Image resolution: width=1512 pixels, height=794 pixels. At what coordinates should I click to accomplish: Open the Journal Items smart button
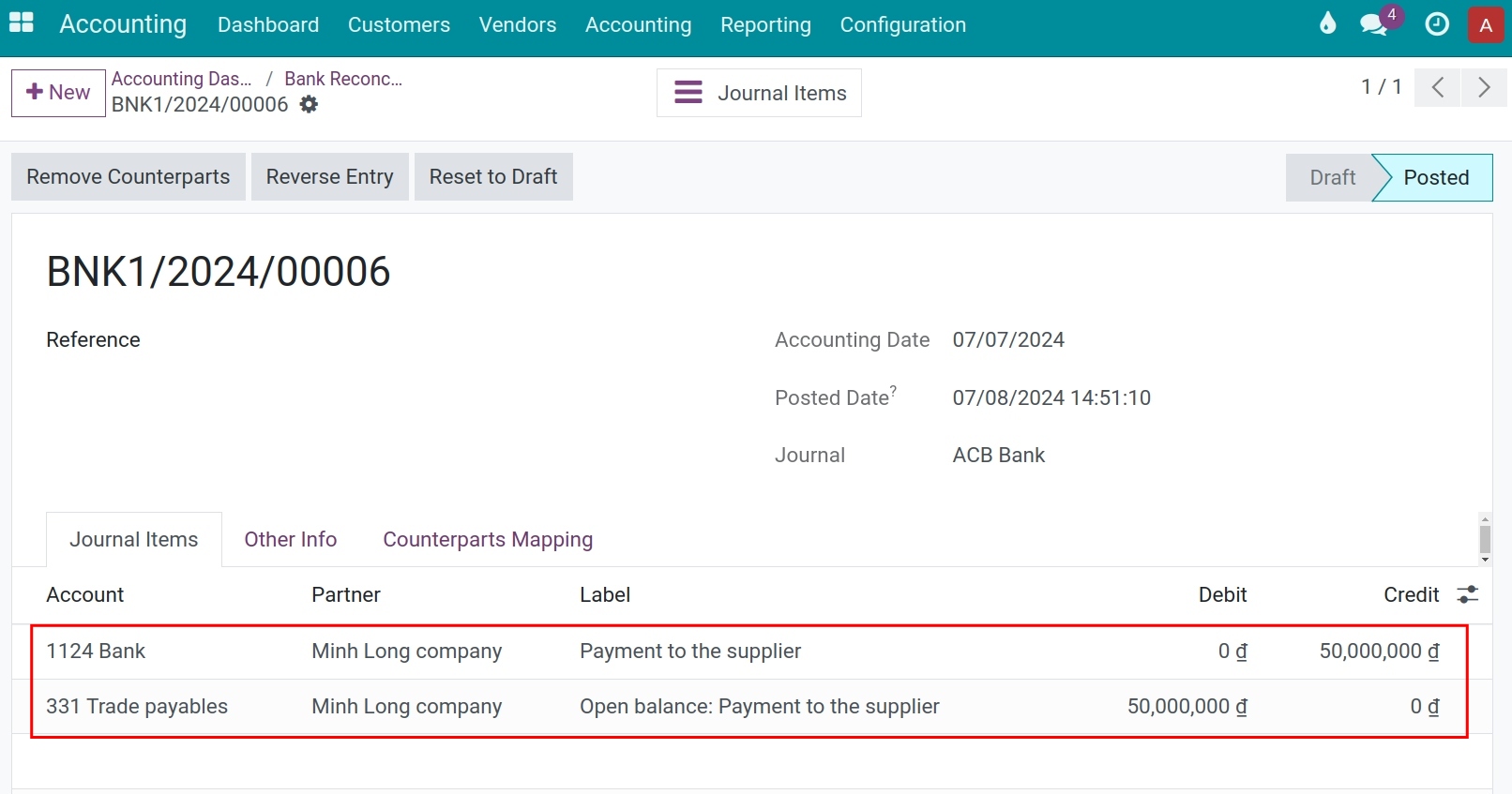click(x=759, y=93)
